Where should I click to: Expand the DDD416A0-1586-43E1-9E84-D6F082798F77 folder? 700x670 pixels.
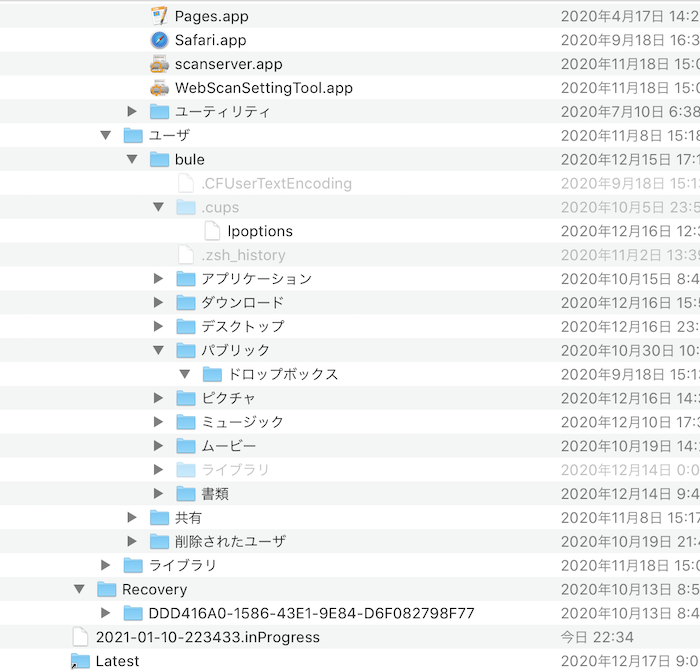click(105, 613)
